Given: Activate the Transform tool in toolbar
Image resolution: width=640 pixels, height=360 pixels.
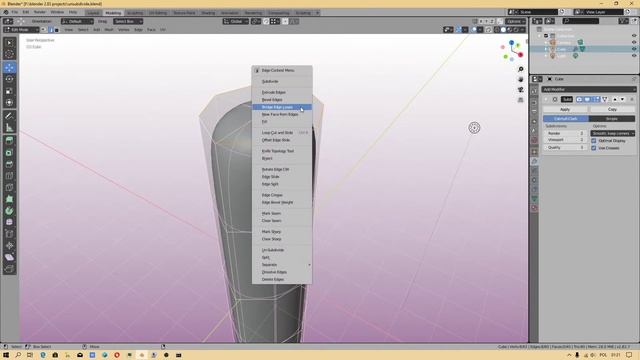Looking at the screenshot, I should (9, 103).
